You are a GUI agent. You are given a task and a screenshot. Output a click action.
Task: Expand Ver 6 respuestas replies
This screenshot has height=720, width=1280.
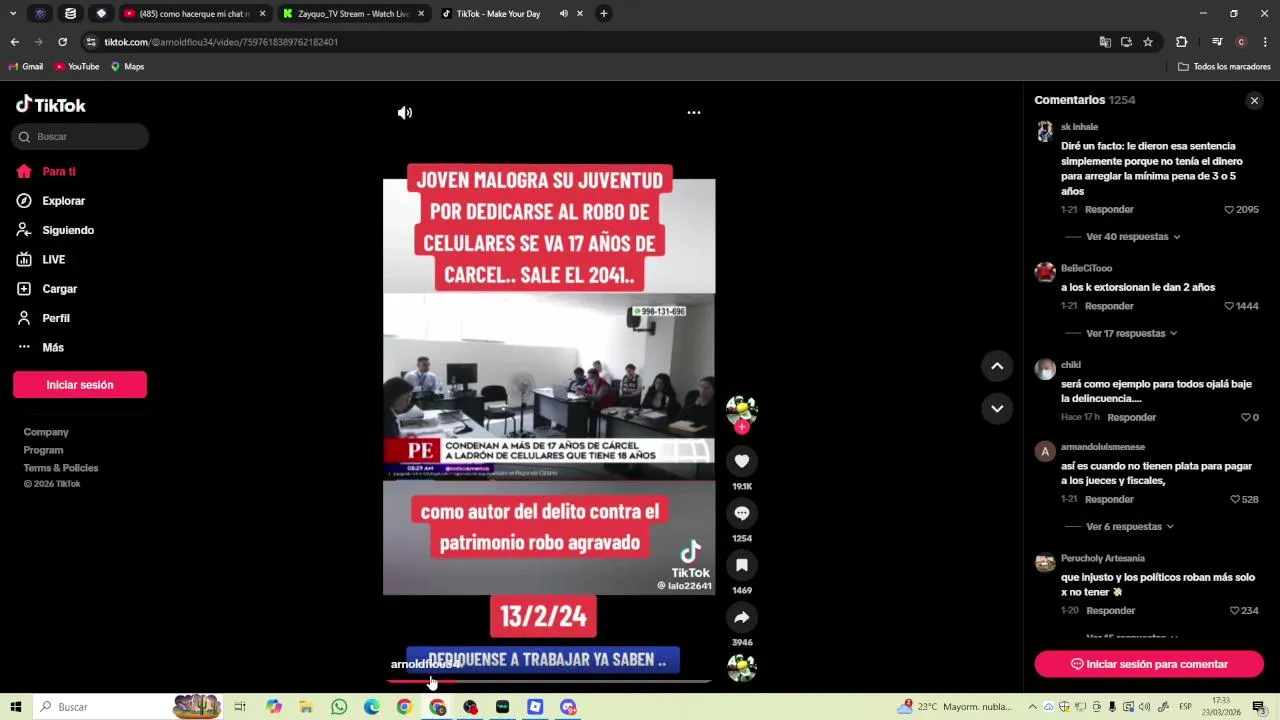(1129, 527)
